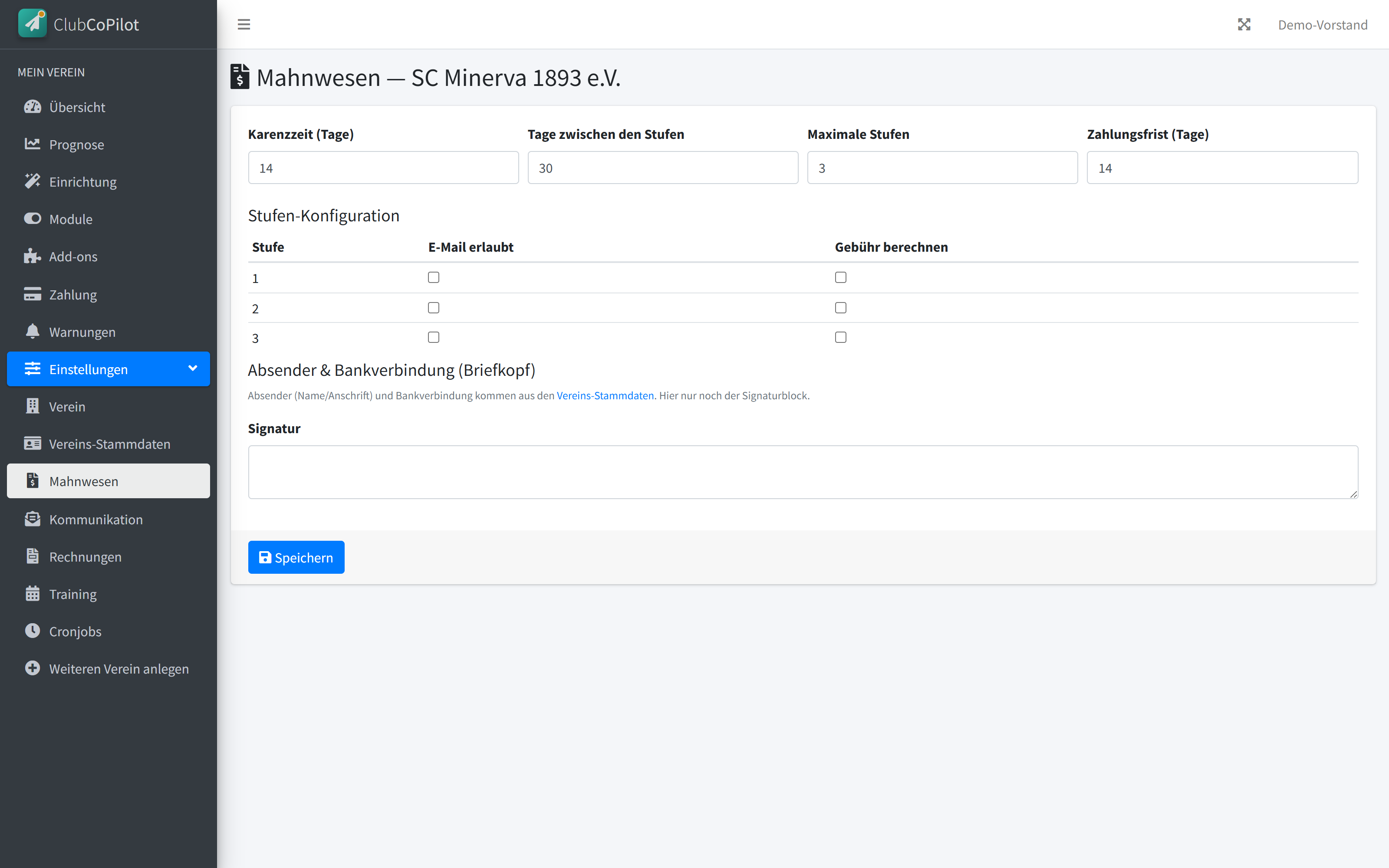Click the Add-ons puzzle piece icon
This screenshot has width=1389, height=868.
33,256
